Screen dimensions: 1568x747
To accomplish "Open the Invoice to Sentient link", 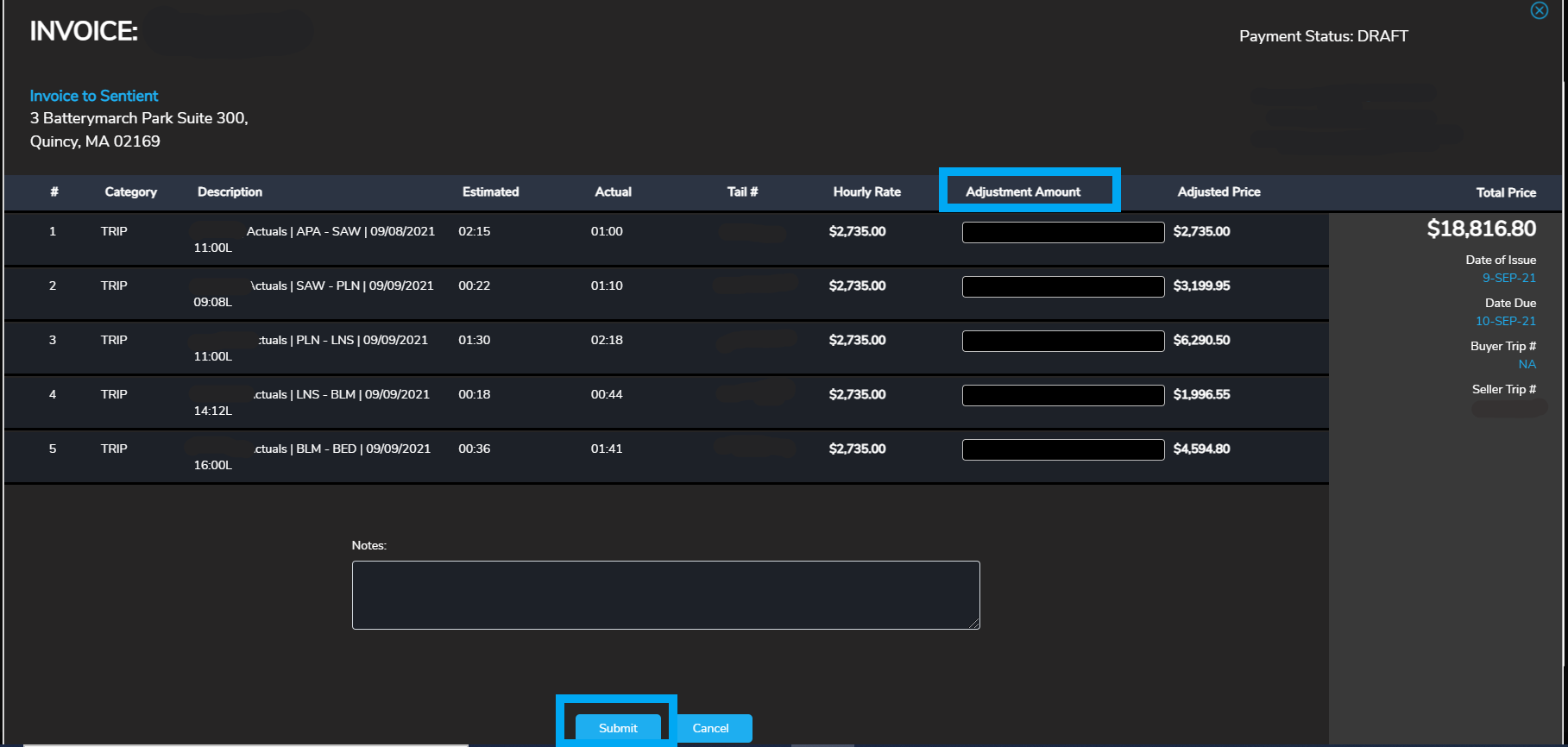I will coord(94,96).
